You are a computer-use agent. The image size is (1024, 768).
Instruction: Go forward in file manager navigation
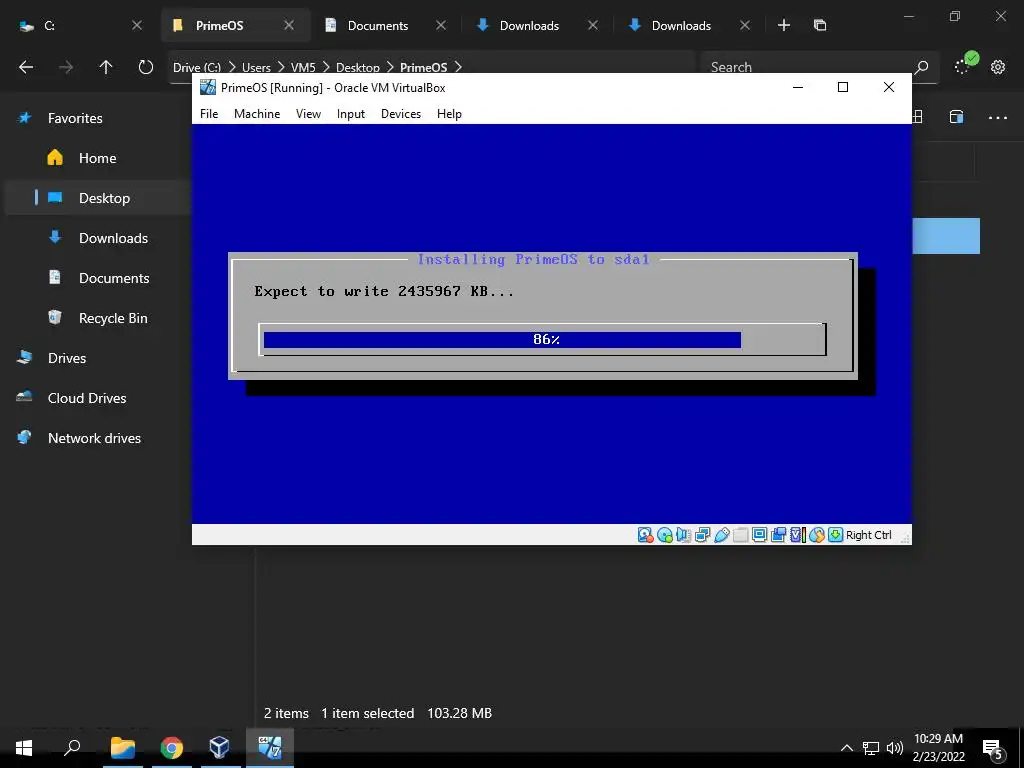click(66, 67)
